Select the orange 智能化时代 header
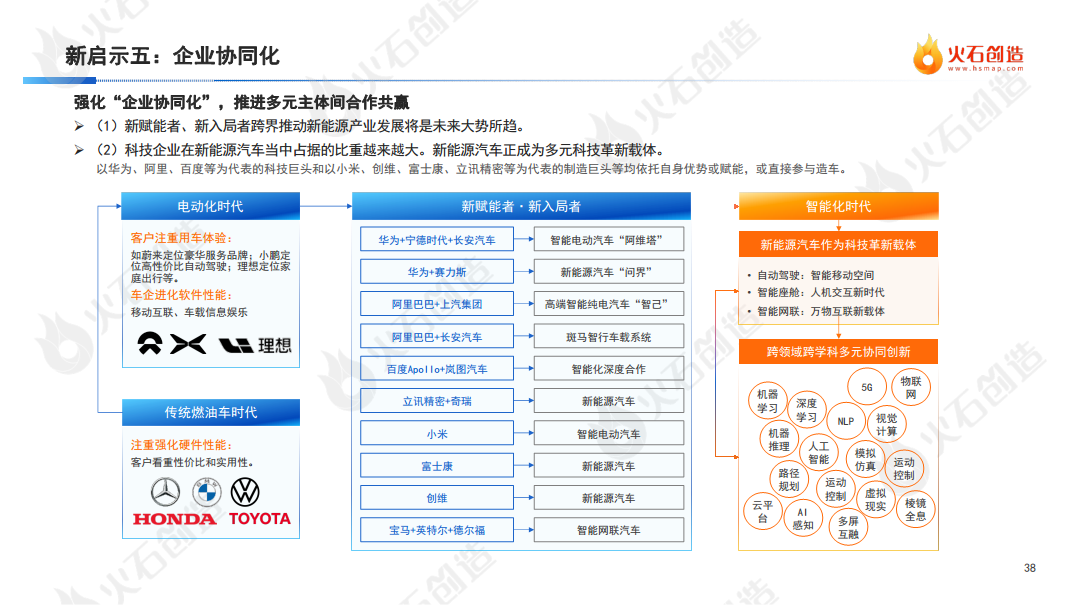 pos(838,206)
